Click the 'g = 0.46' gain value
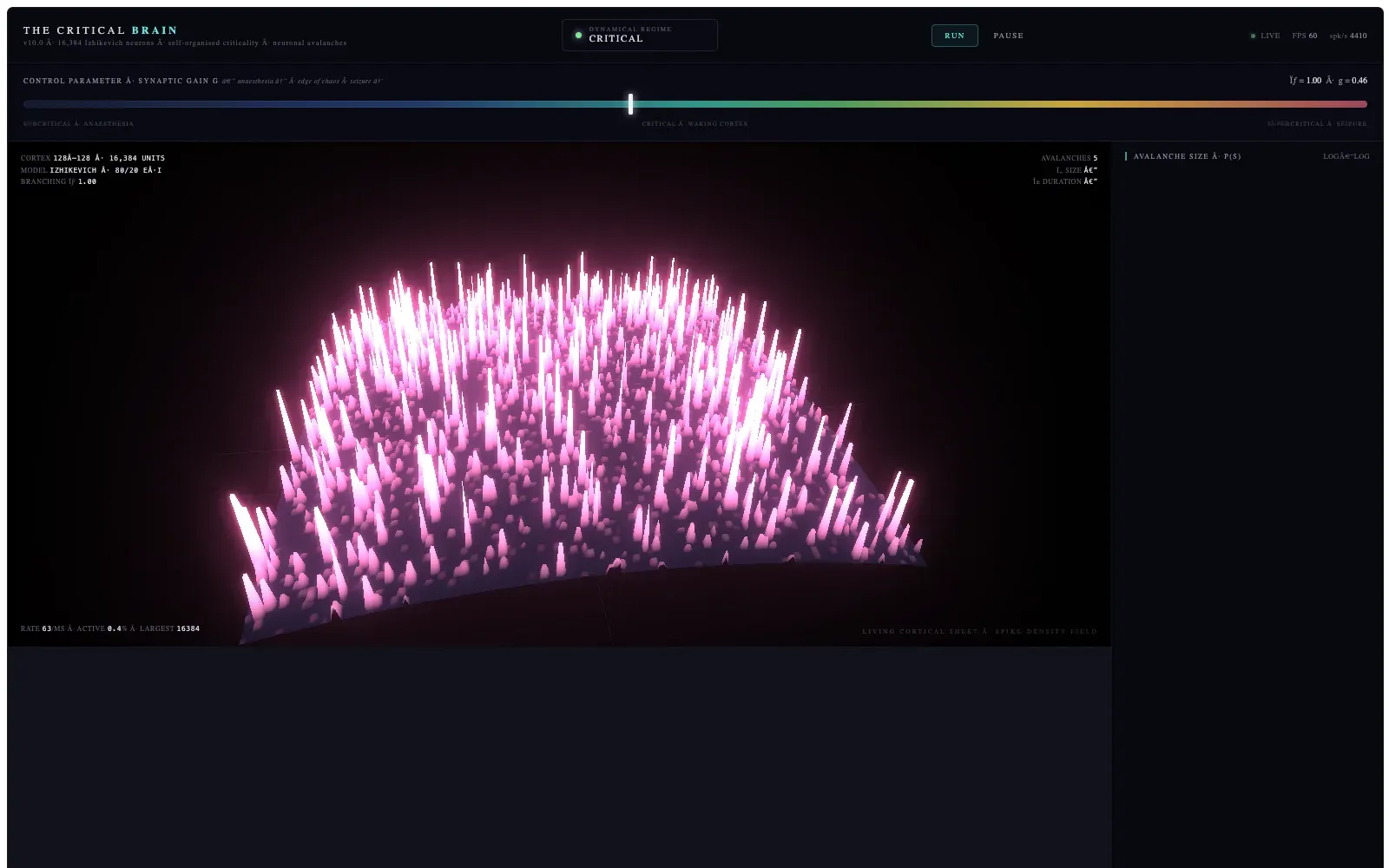 1353,81
